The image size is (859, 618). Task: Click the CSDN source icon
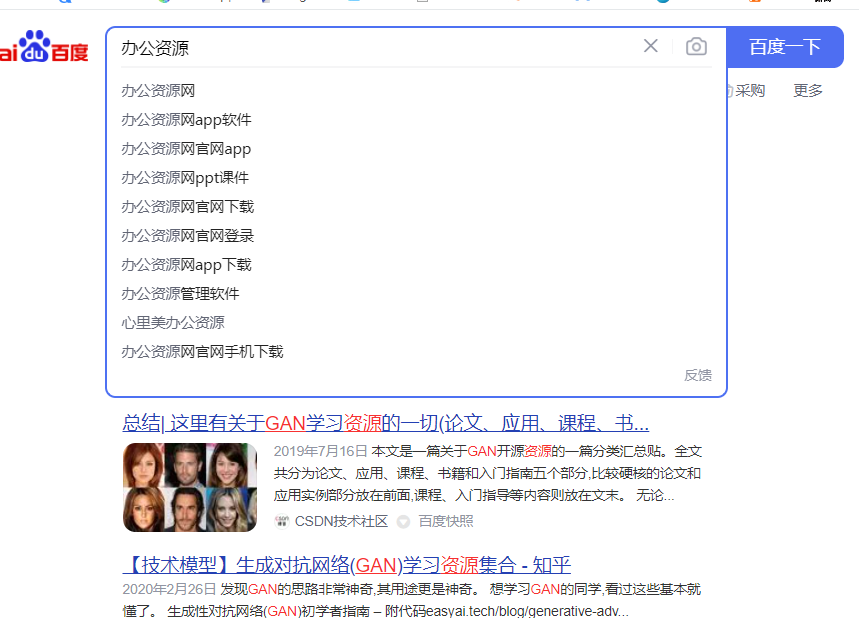[282, 521]
